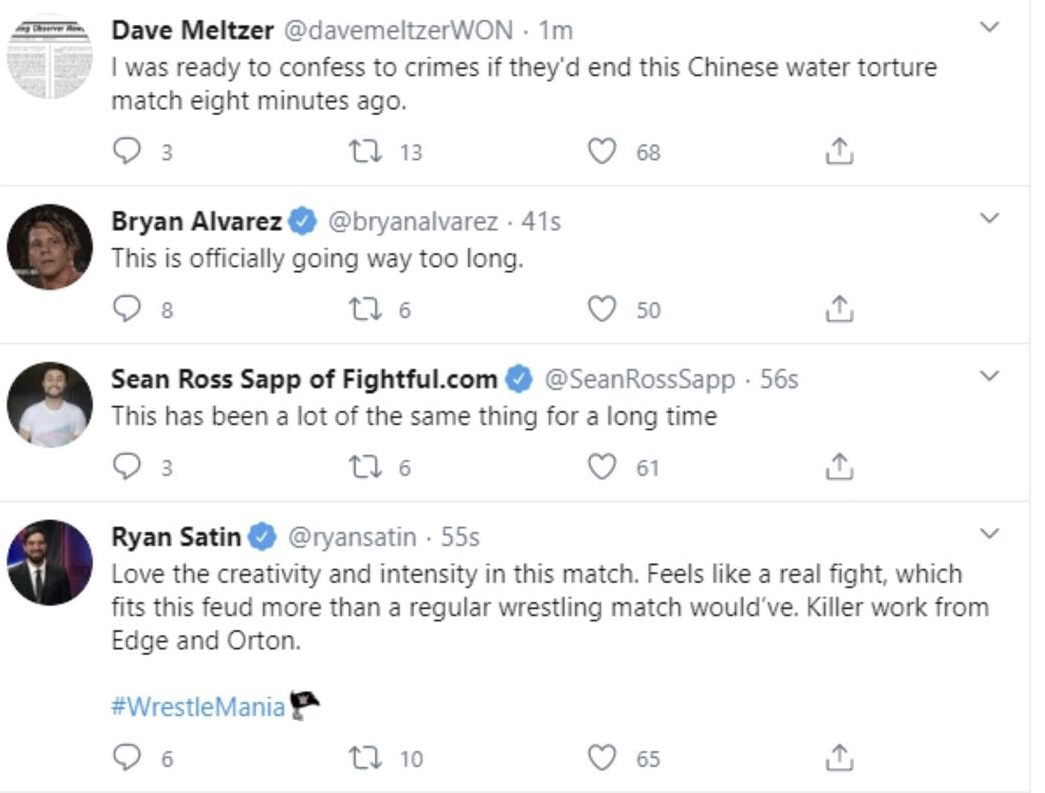Open Dave Meltzer's avatar image
The height and width of the screenshot is (793, 1045).
[x=50, y=57]
